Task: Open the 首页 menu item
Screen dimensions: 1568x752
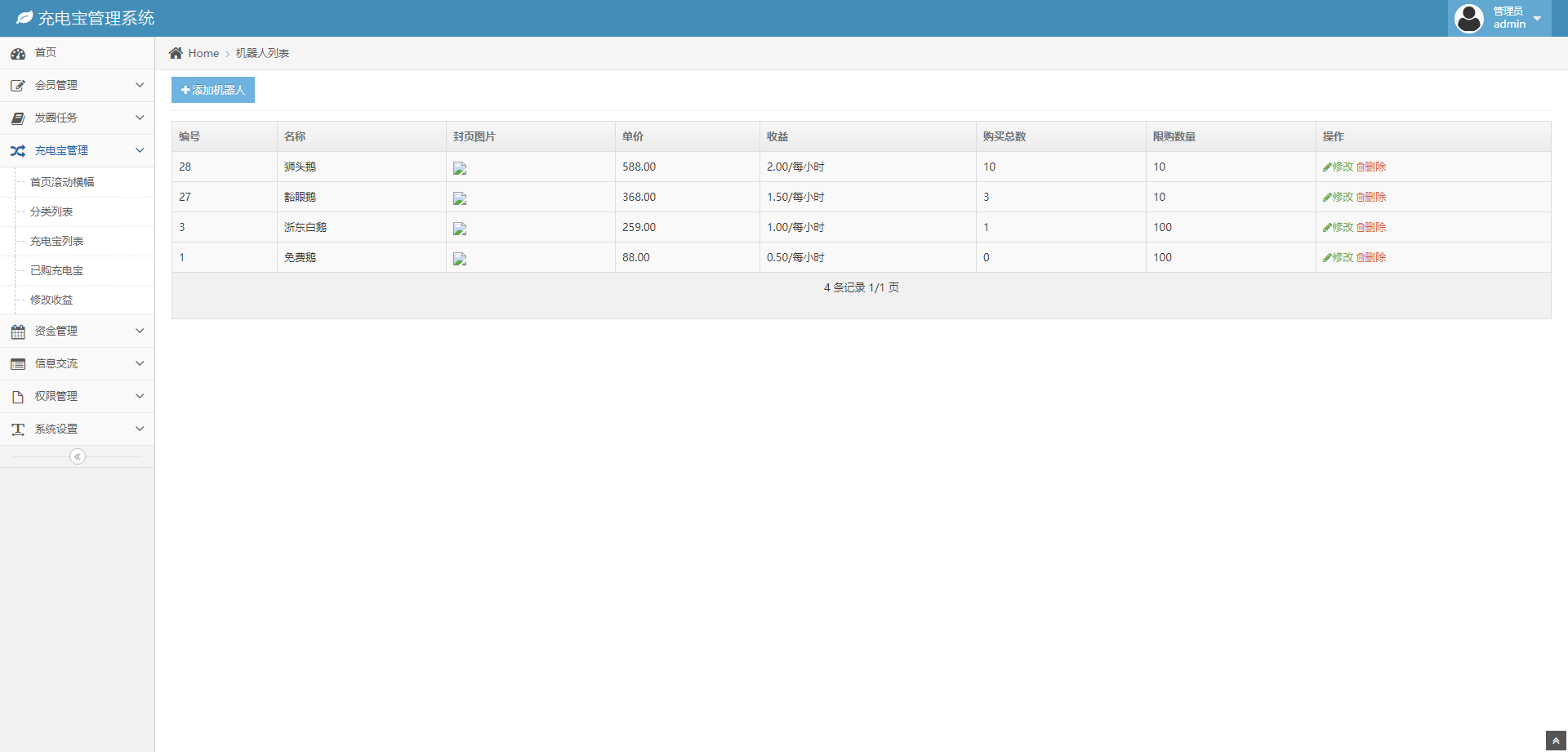Action: tap(77, 53)
